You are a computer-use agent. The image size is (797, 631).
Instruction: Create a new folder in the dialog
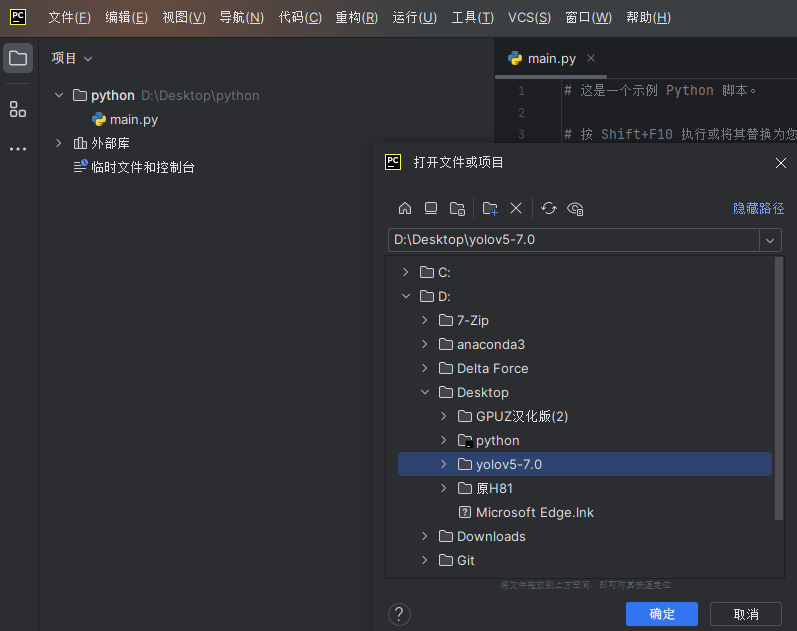click(x=490, y=208)
